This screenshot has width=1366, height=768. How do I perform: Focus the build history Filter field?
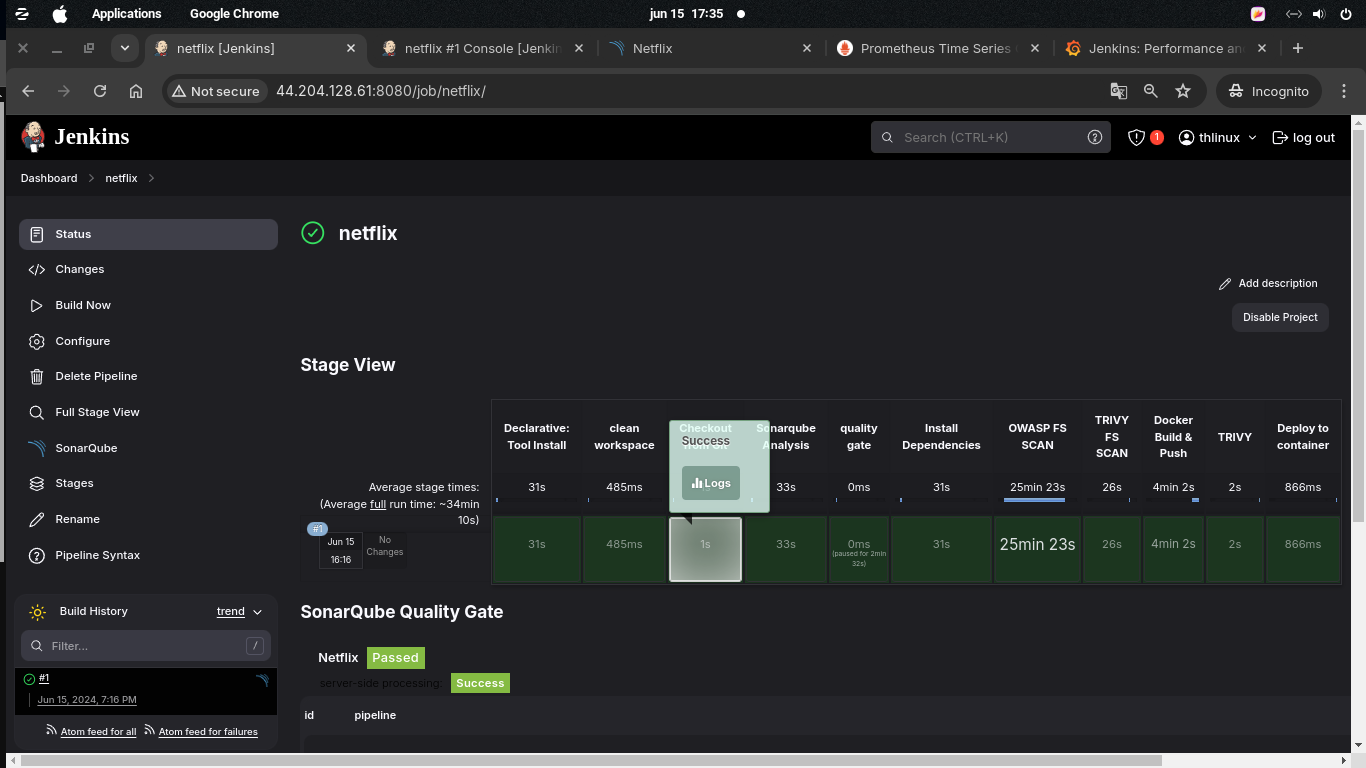coord(146,646)
